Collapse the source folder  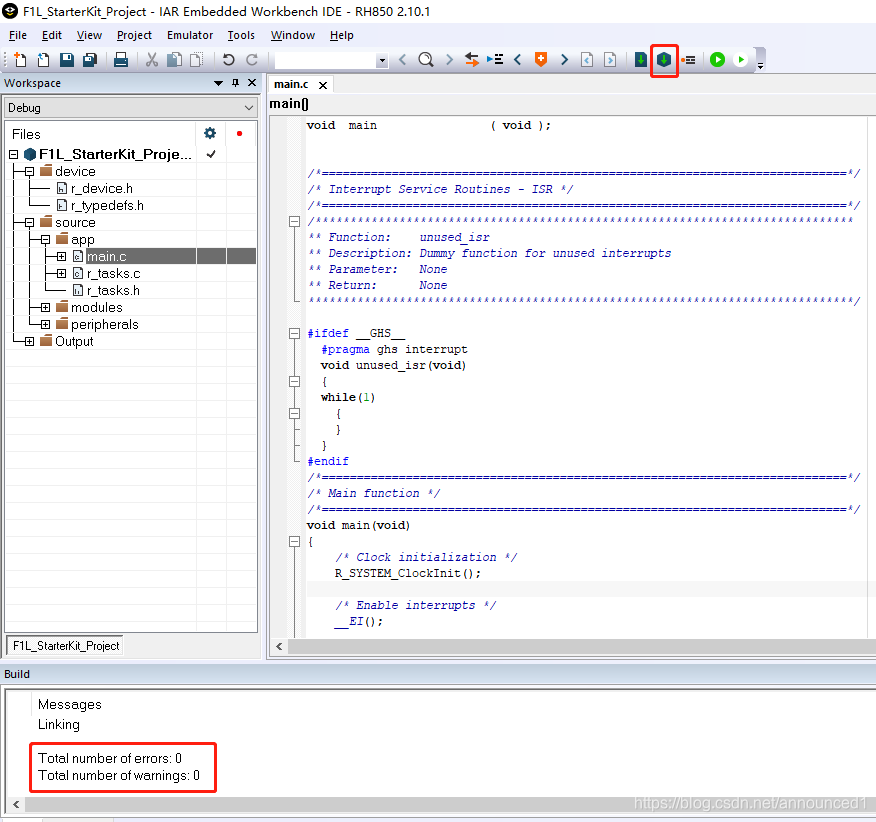pyautogui.click(x=30, y=222)
